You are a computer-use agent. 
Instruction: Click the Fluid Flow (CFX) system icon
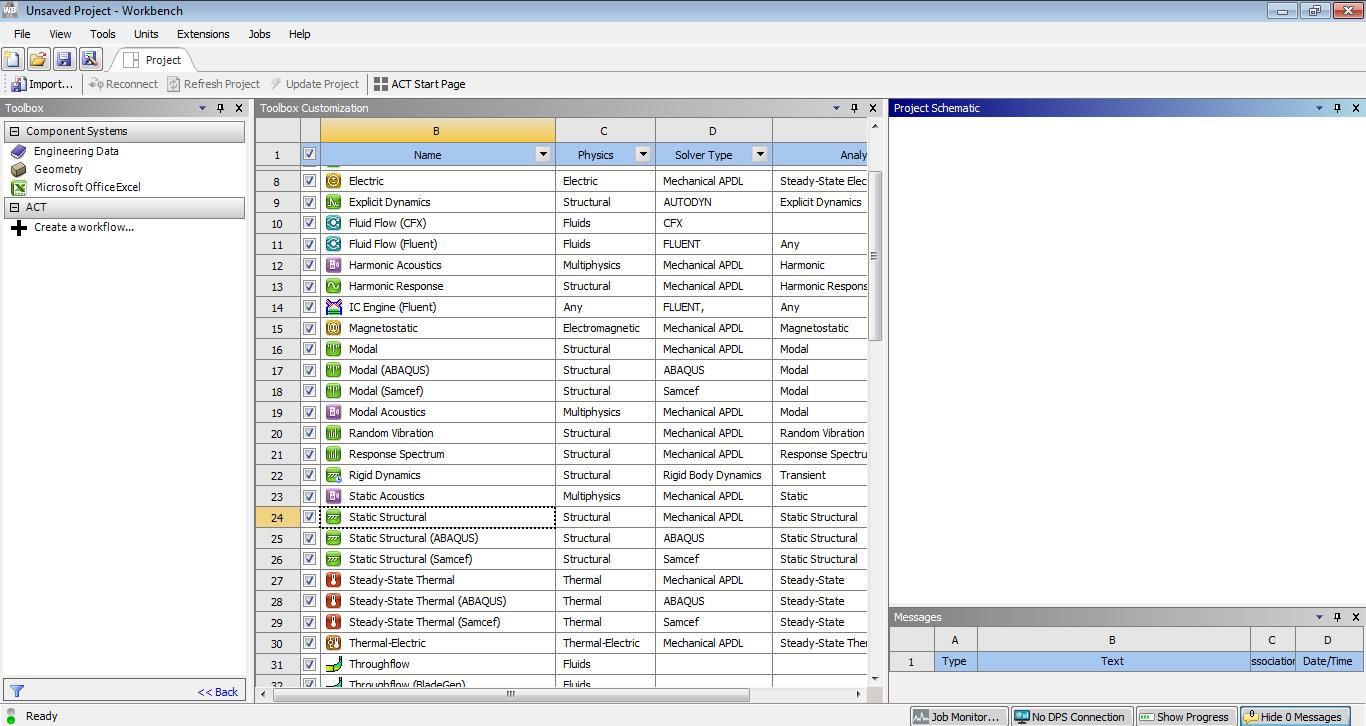click(334, 223)
